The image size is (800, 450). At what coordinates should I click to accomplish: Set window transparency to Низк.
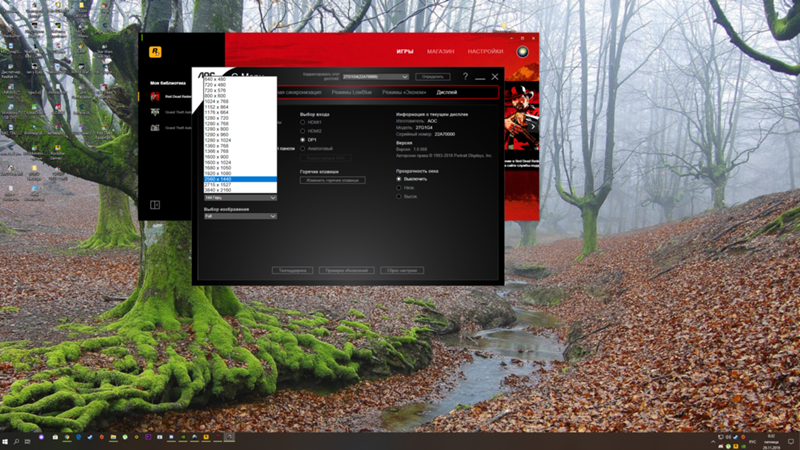pos(399,188)
